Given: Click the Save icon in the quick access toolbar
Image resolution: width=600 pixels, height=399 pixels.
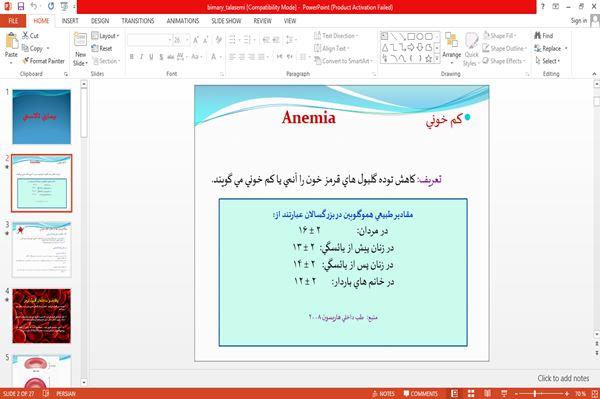Looking at the screenshot, I should [21, 6].
